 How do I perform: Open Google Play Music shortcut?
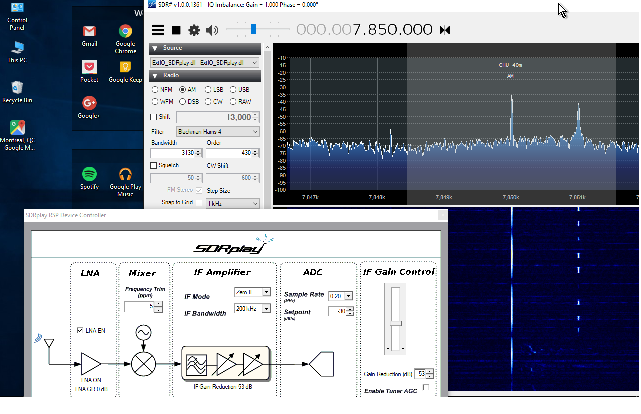(x=125, y=182)
